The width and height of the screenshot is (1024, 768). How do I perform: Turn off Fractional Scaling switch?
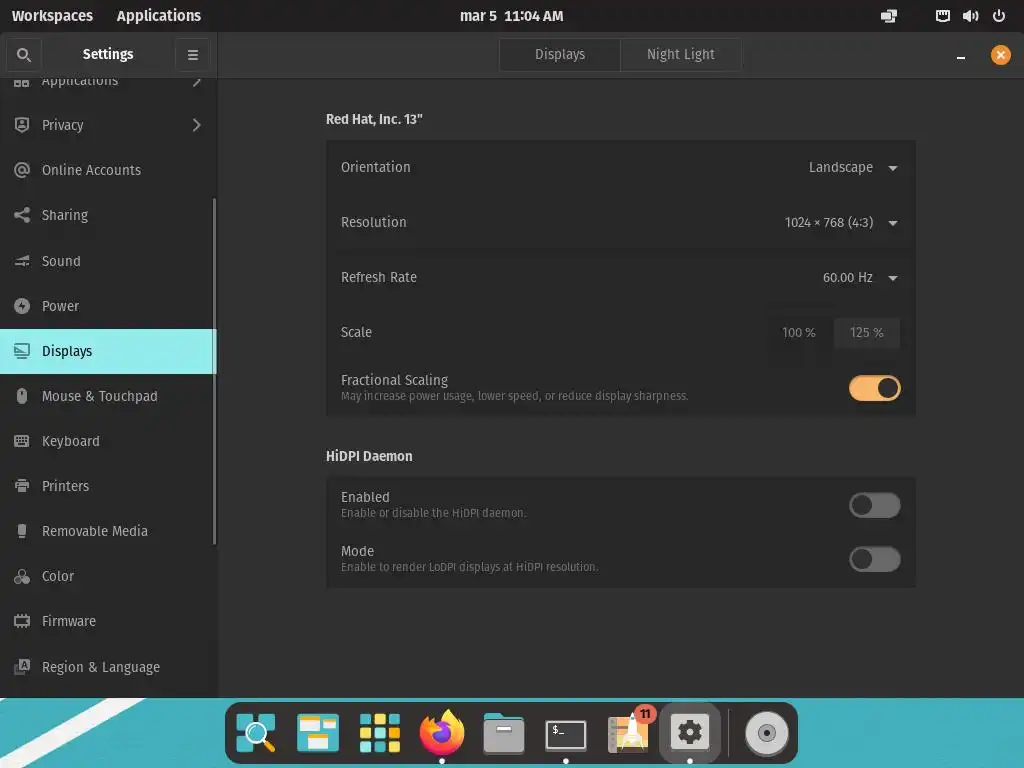[874, 388]
